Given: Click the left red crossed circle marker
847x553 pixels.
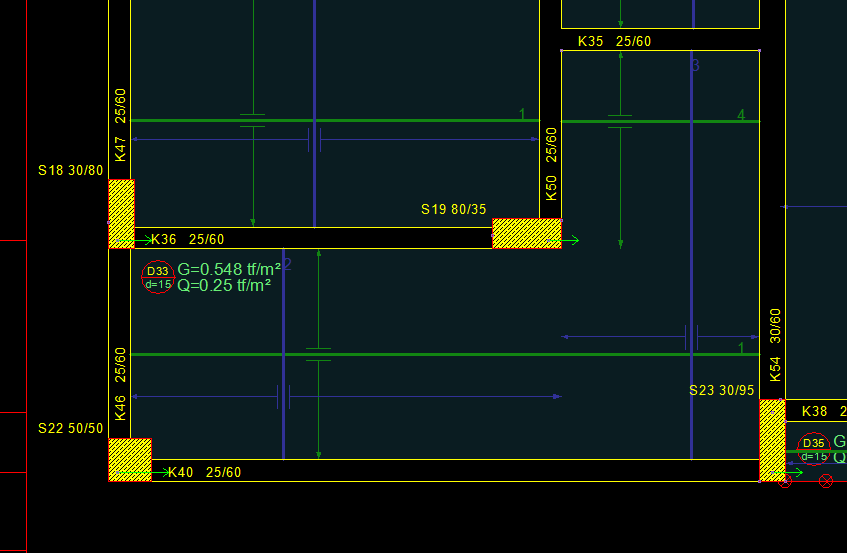Looking at the screenshot, I should tap(785, 481).
